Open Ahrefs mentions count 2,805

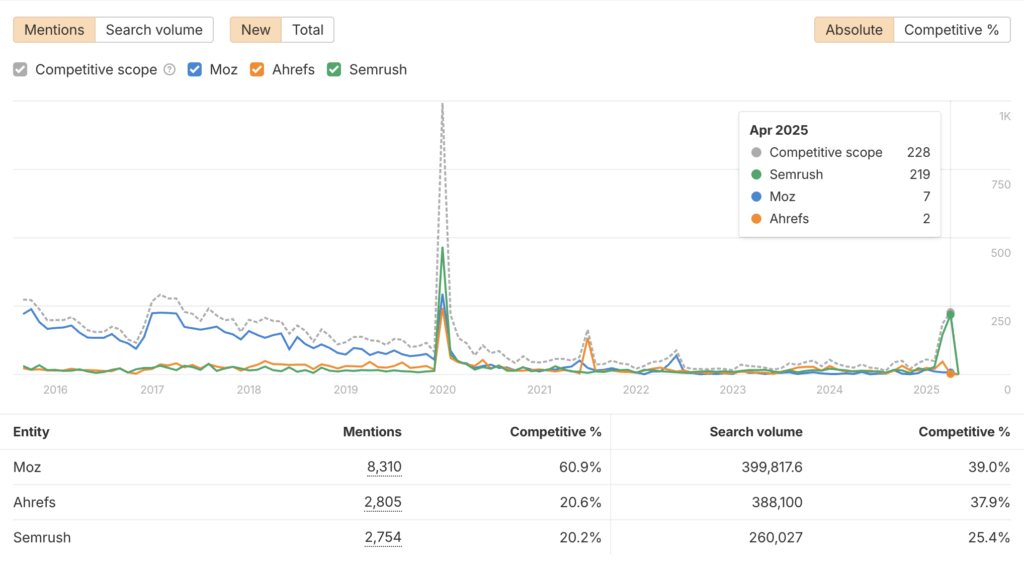click(x=383, y=502)
